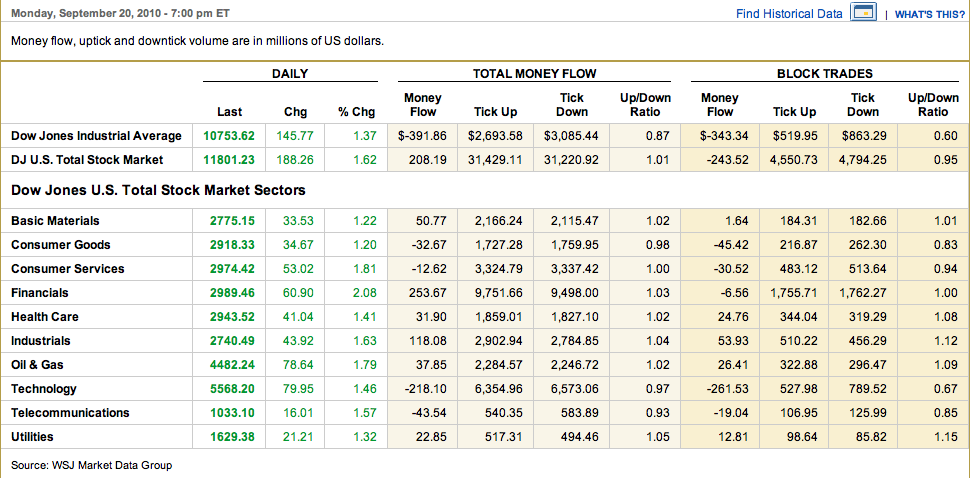
Task: Click Utilities up/down ratio 1.05
Action: tap(657, 437)
